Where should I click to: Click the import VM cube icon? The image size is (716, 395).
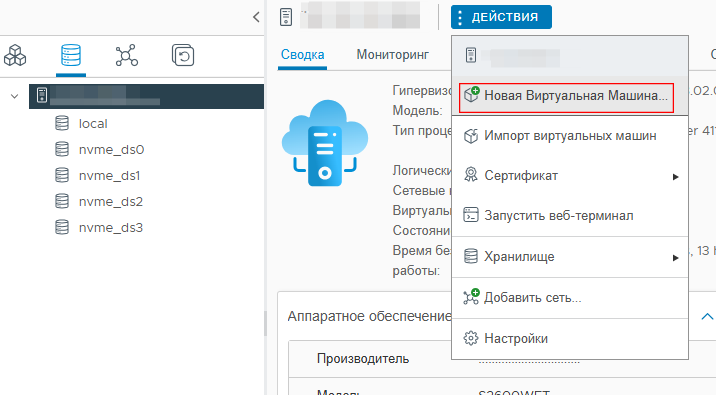point(471,136)
